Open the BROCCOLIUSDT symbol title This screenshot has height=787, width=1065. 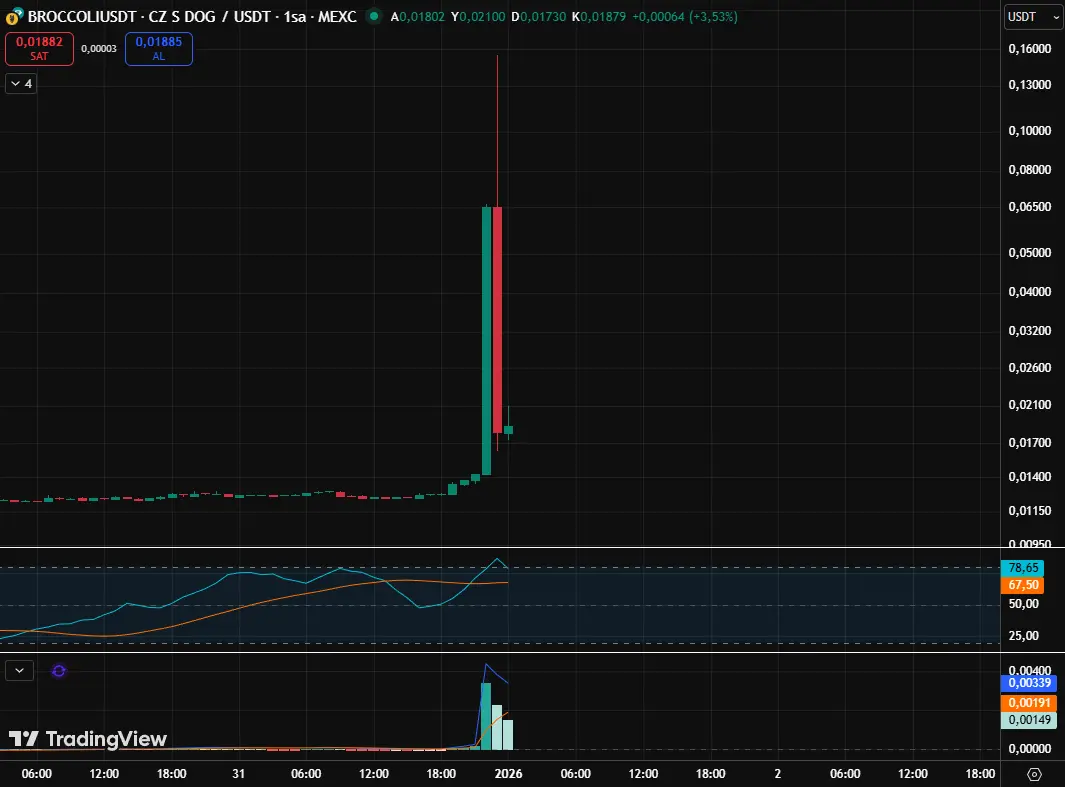192,16
